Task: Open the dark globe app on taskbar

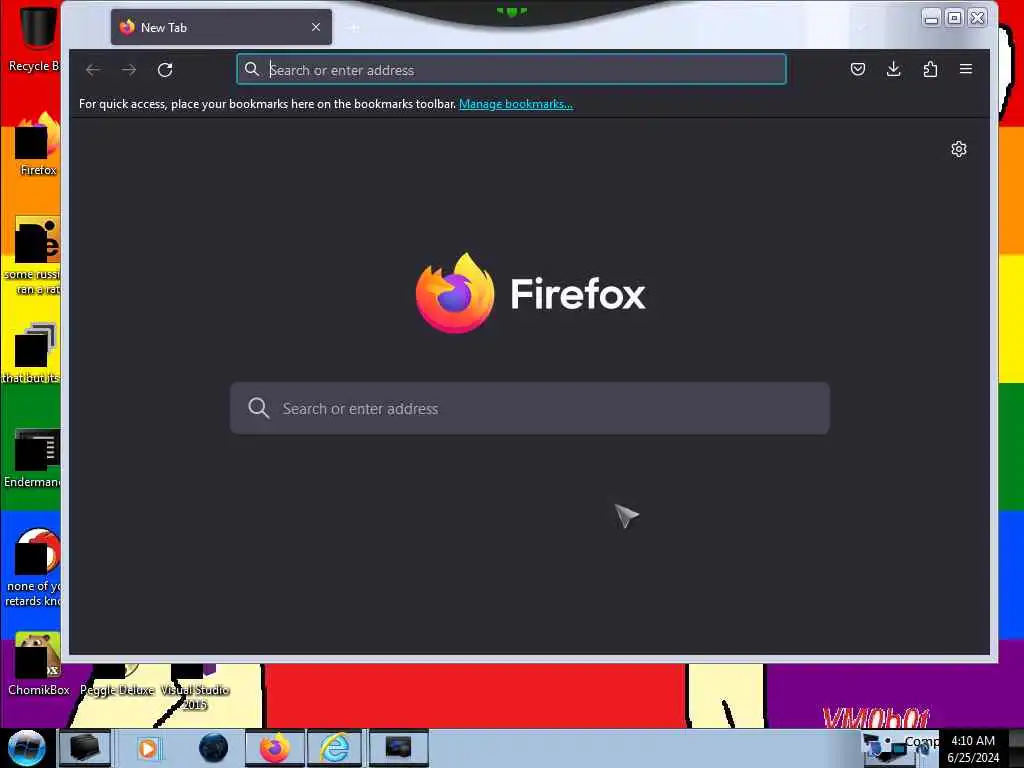Action: point(214,748)
